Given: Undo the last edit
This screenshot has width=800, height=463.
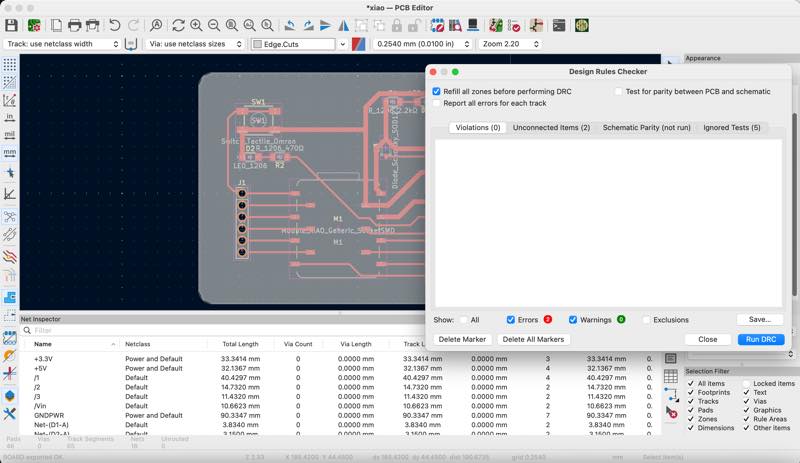Looking at the screenshot, I should click(x=115, y=25).
